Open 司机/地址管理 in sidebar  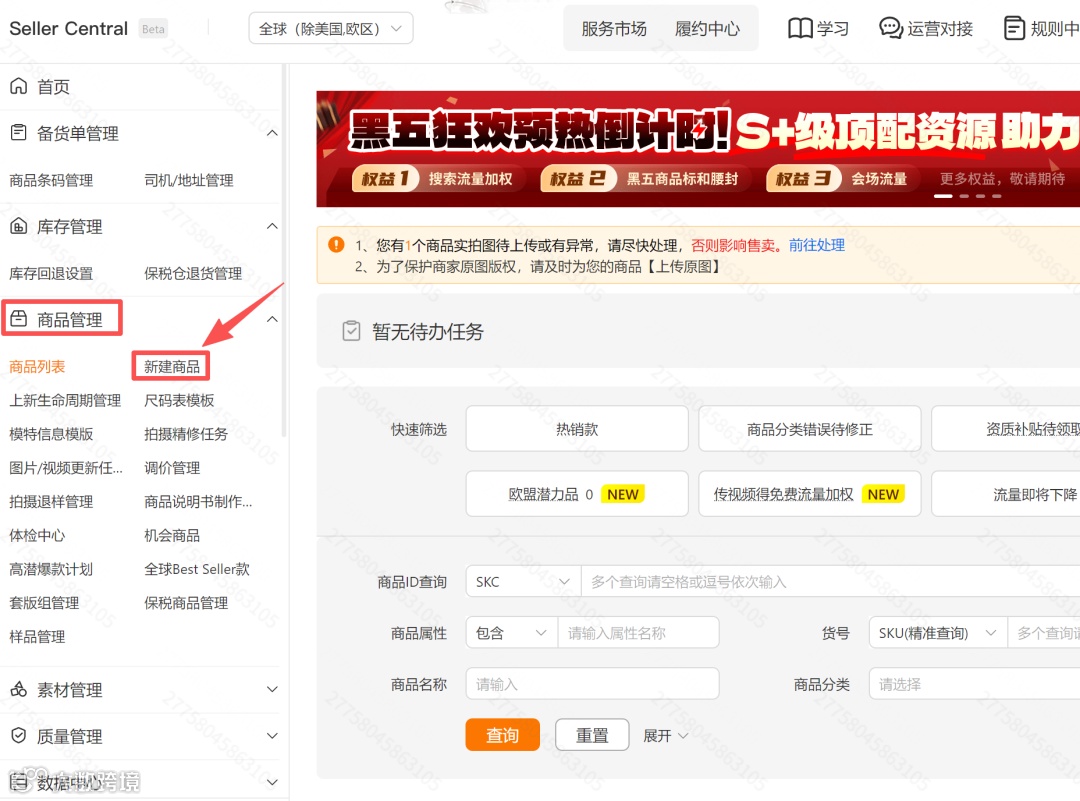click(x=189, y=180)
